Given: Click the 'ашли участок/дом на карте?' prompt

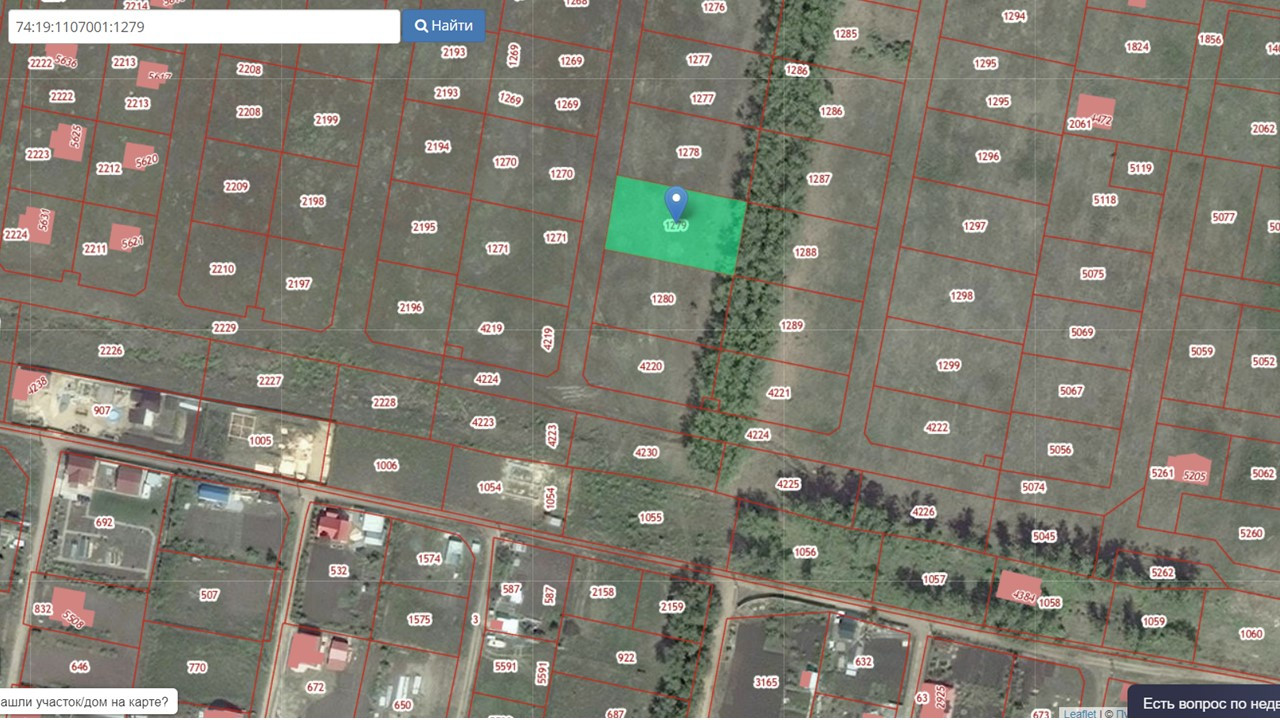Looking at the screenshot, I should pyautogui.click(x=89, y=702).
